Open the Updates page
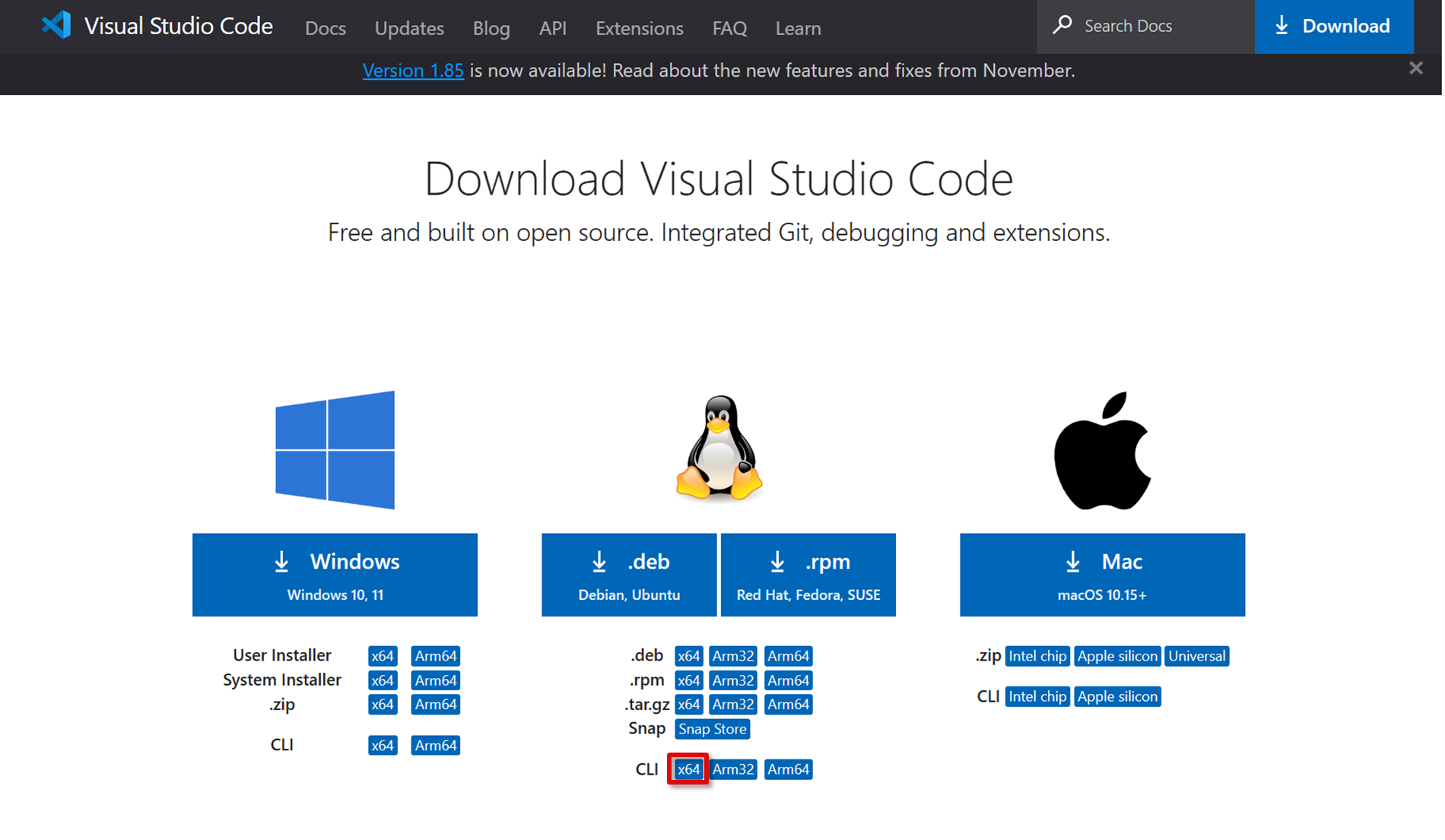Image resolution: width=1445 pixels, height=840 pixels. click(x=409, y=28)
